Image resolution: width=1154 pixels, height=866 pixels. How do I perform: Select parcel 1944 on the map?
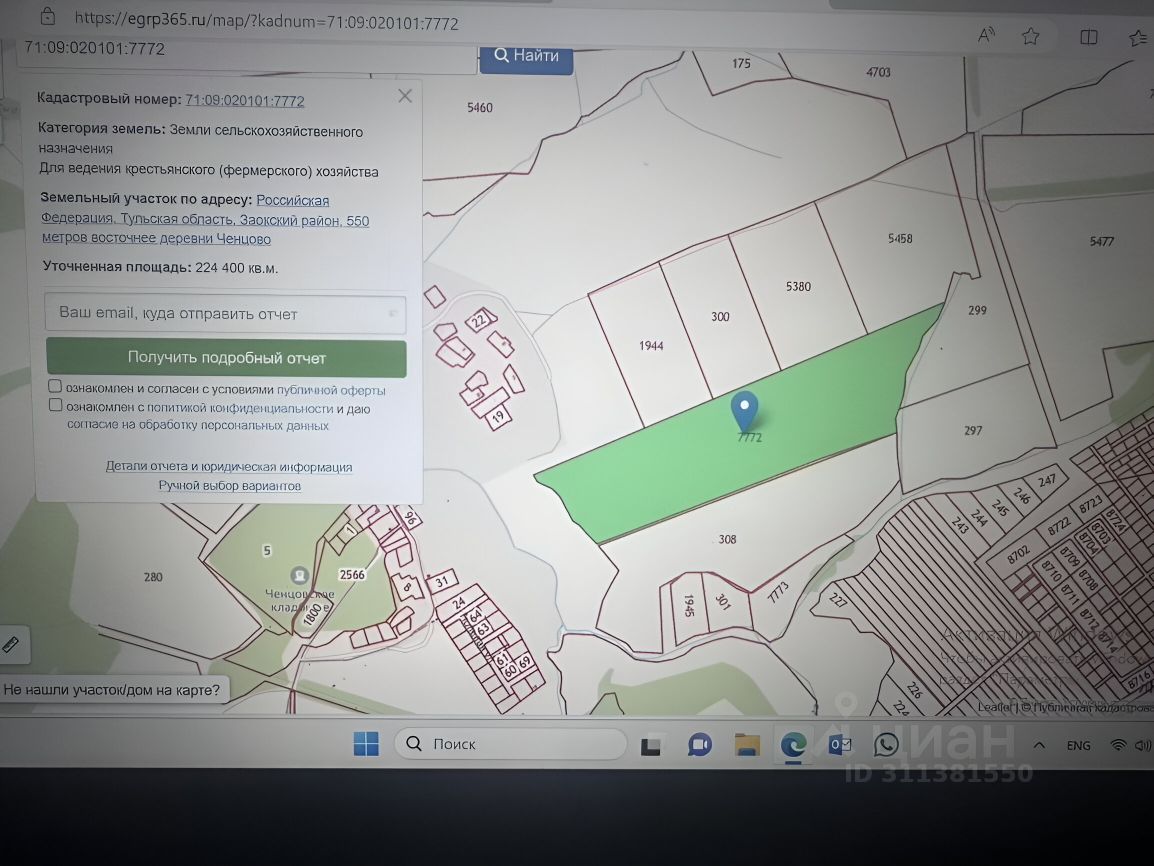point(651,345)
